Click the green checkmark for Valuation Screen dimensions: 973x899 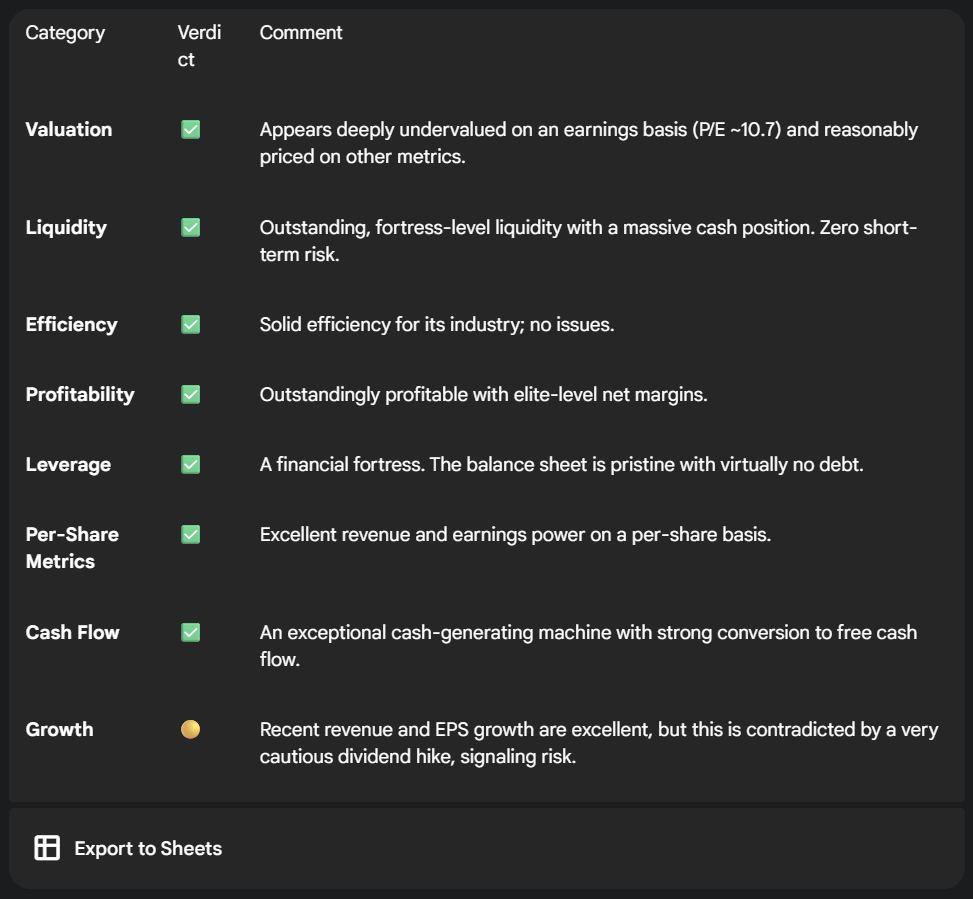click(191, 130)
